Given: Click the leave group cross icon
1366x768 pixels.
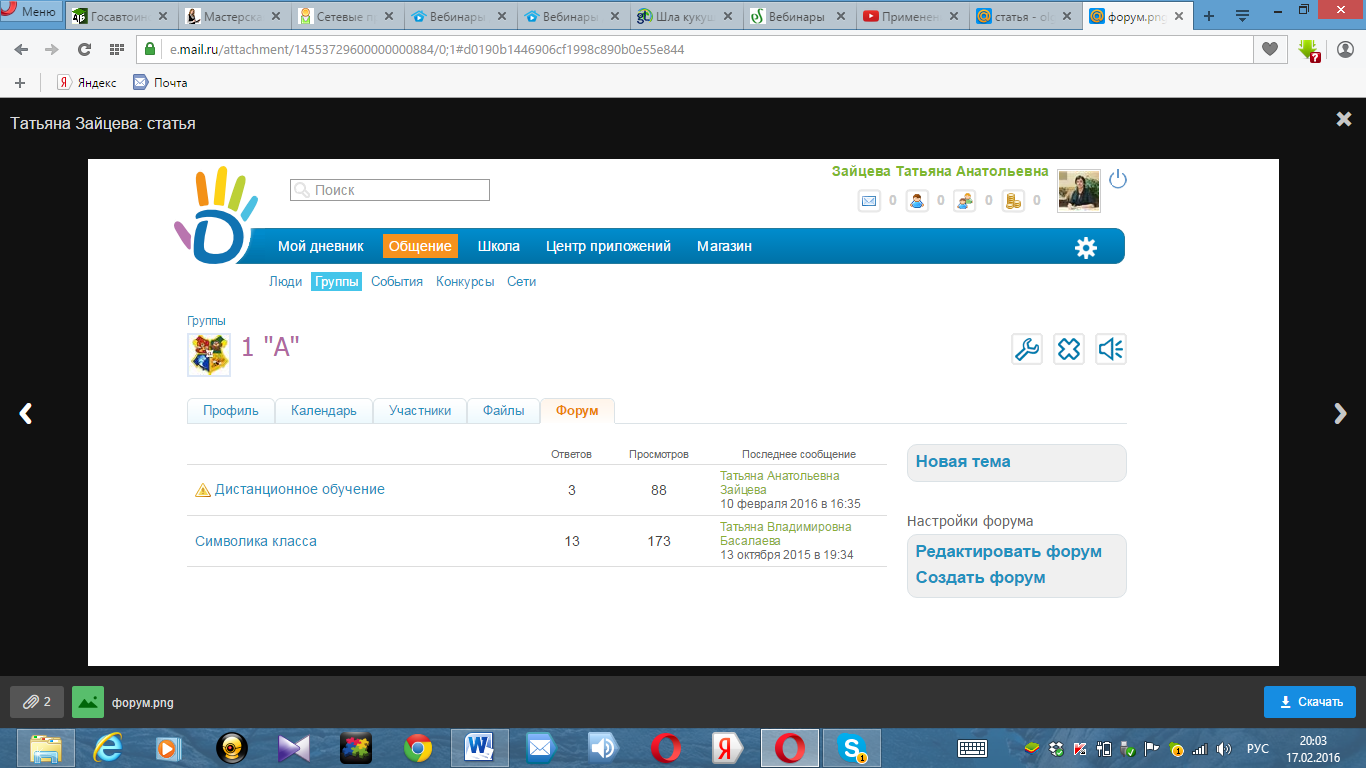Looking at the screenshot, I should click(1069, 349).
